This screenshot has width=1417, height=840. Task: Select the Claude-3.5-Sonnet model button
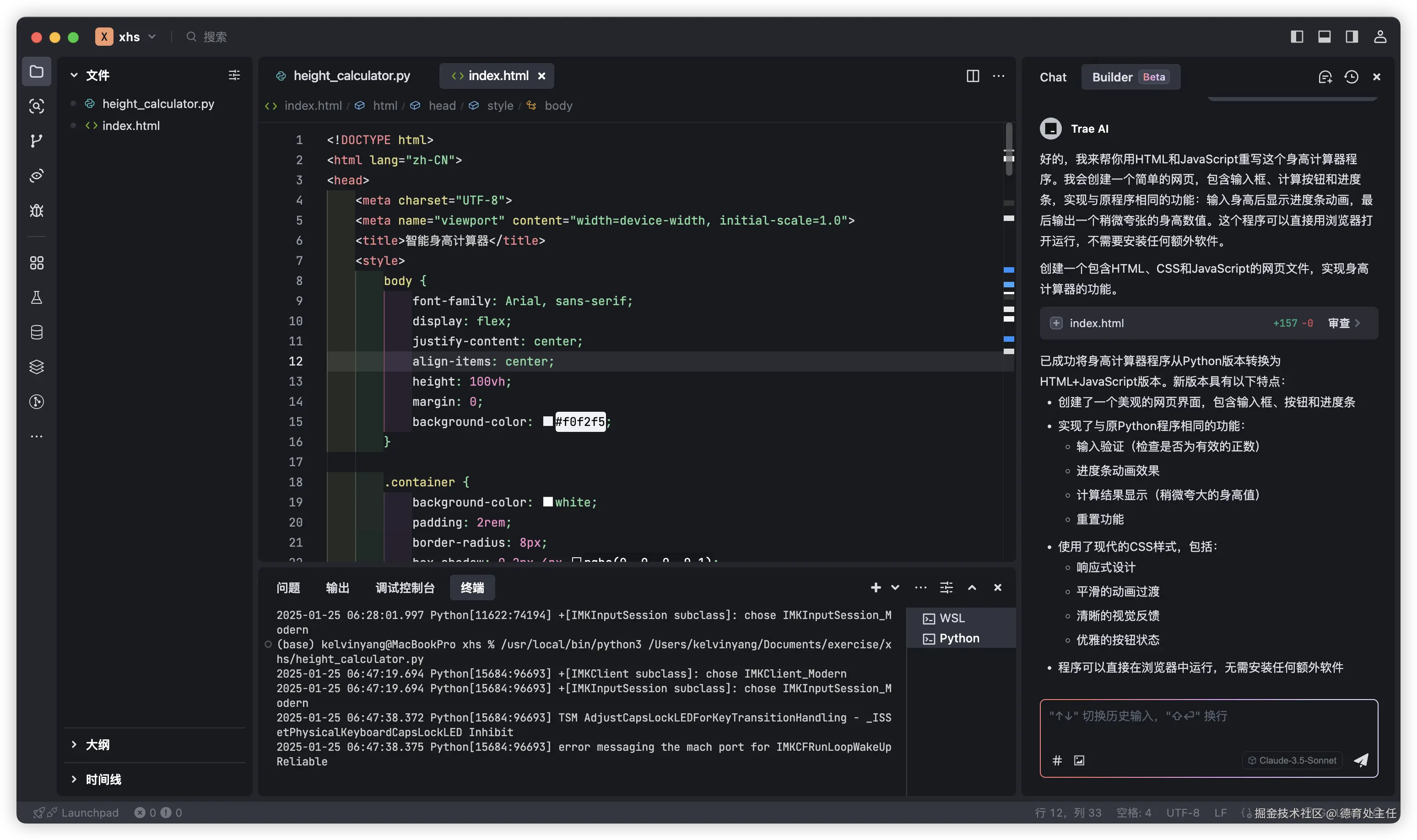[1293, 760]
